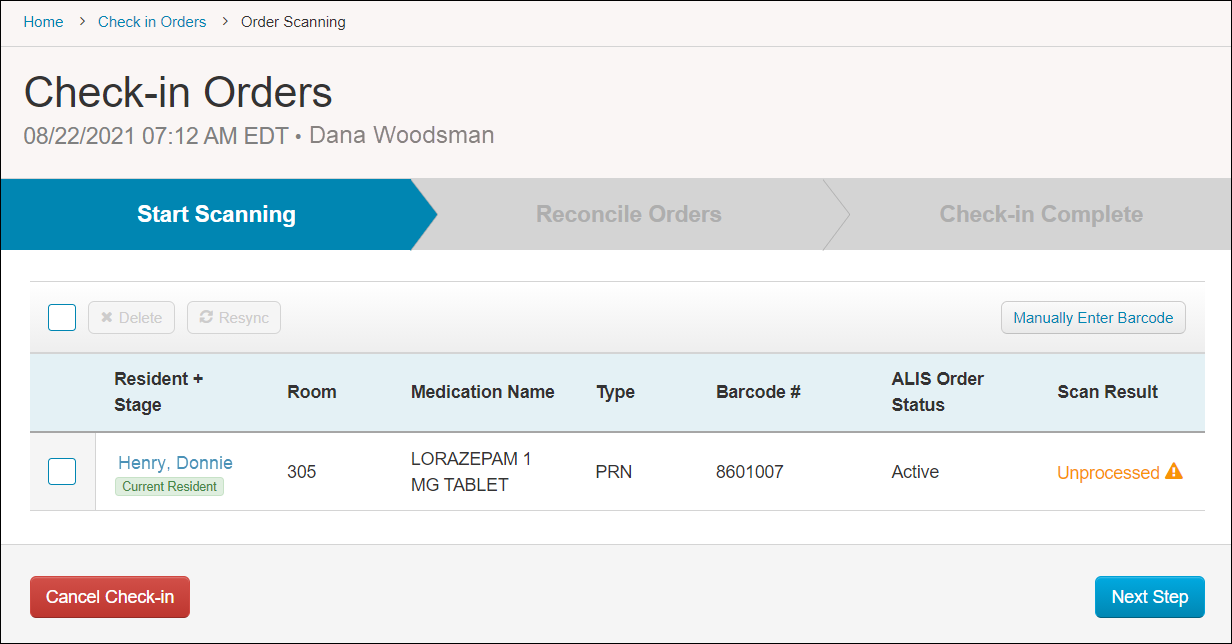Viewport: 1232px width, 644px height.
Task: Enable selection of the LORAZEPAM order row
Action: coord(61,471)
